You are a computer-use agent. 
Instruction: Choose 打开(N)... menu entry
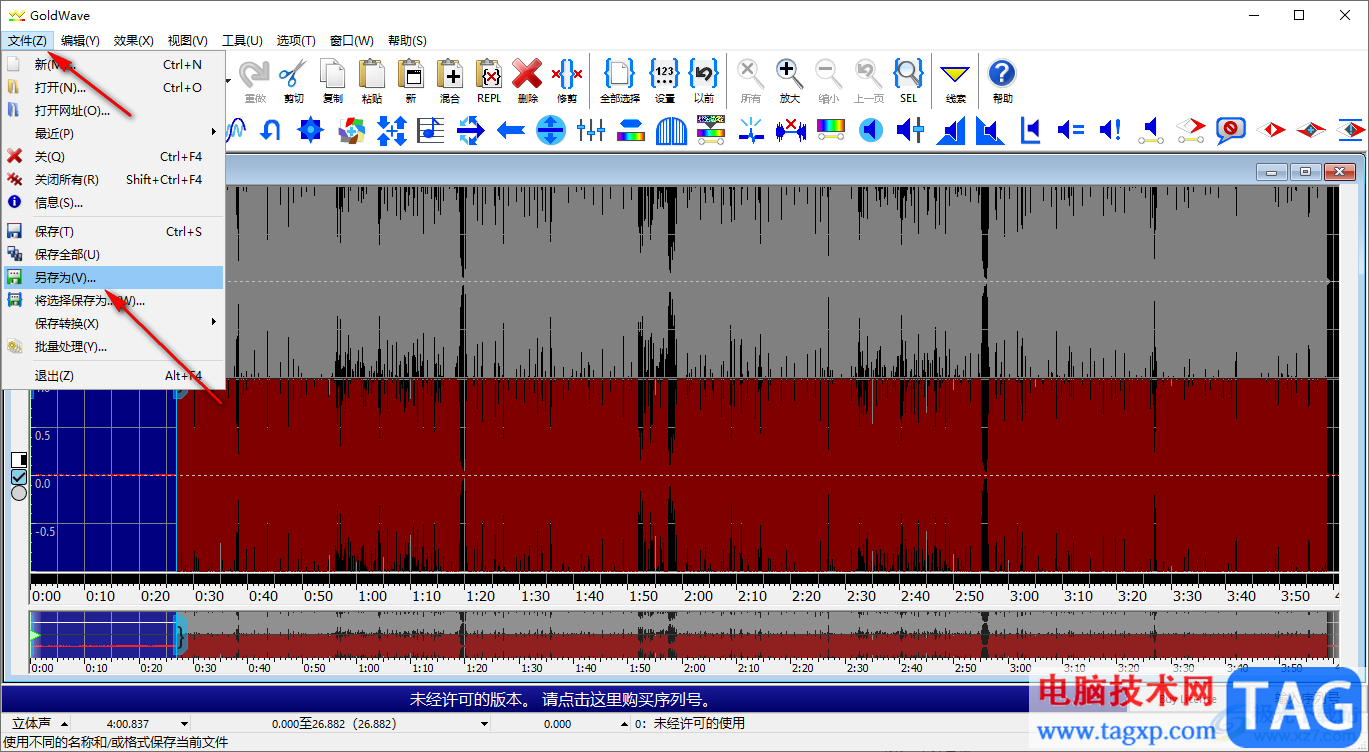113,87
